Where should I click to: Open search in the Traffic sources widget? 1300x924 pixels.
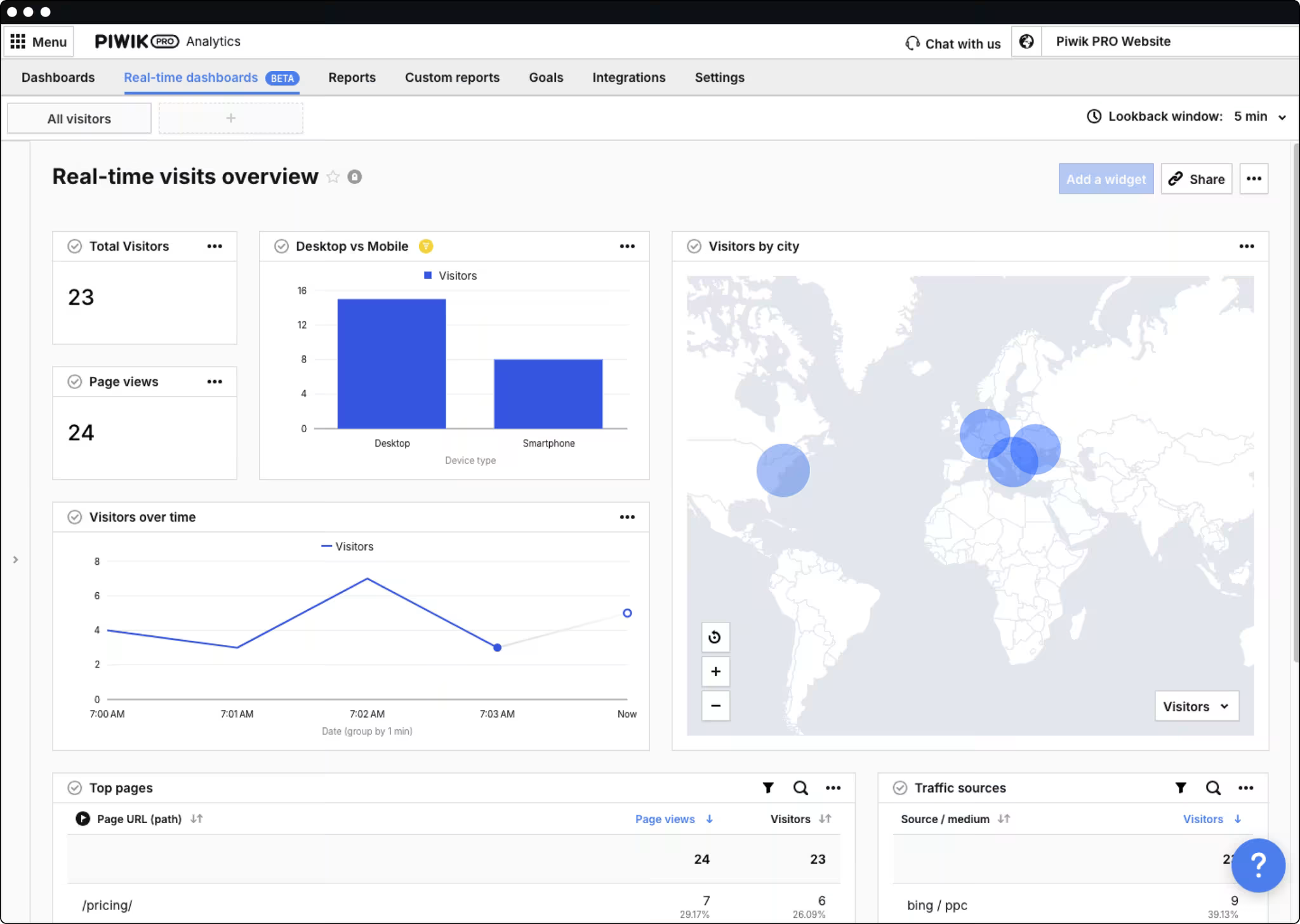(x=1213, y=788)
